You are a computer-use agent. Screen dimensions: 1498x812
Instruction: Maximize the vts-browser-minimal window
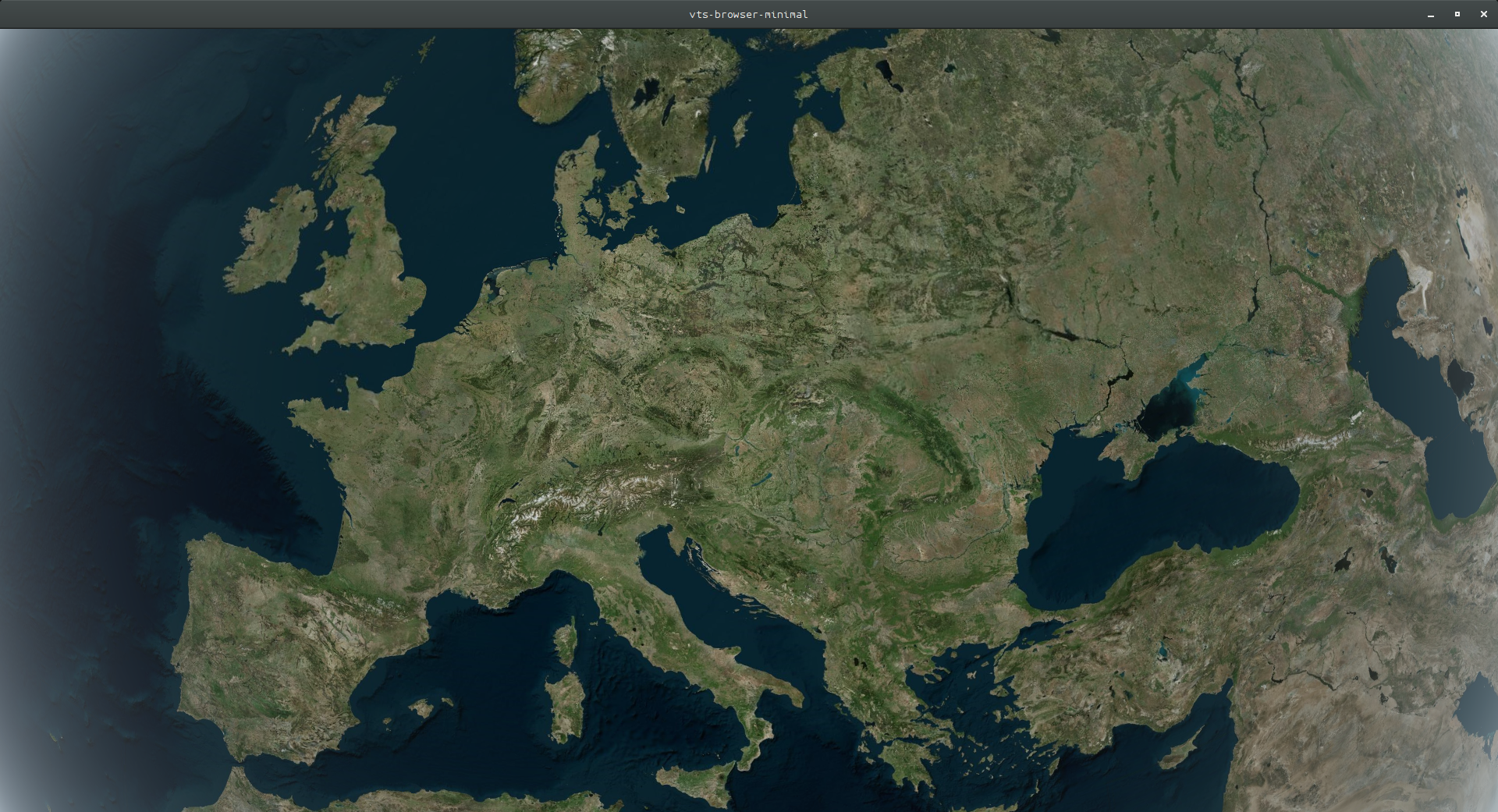(1457, 14)
